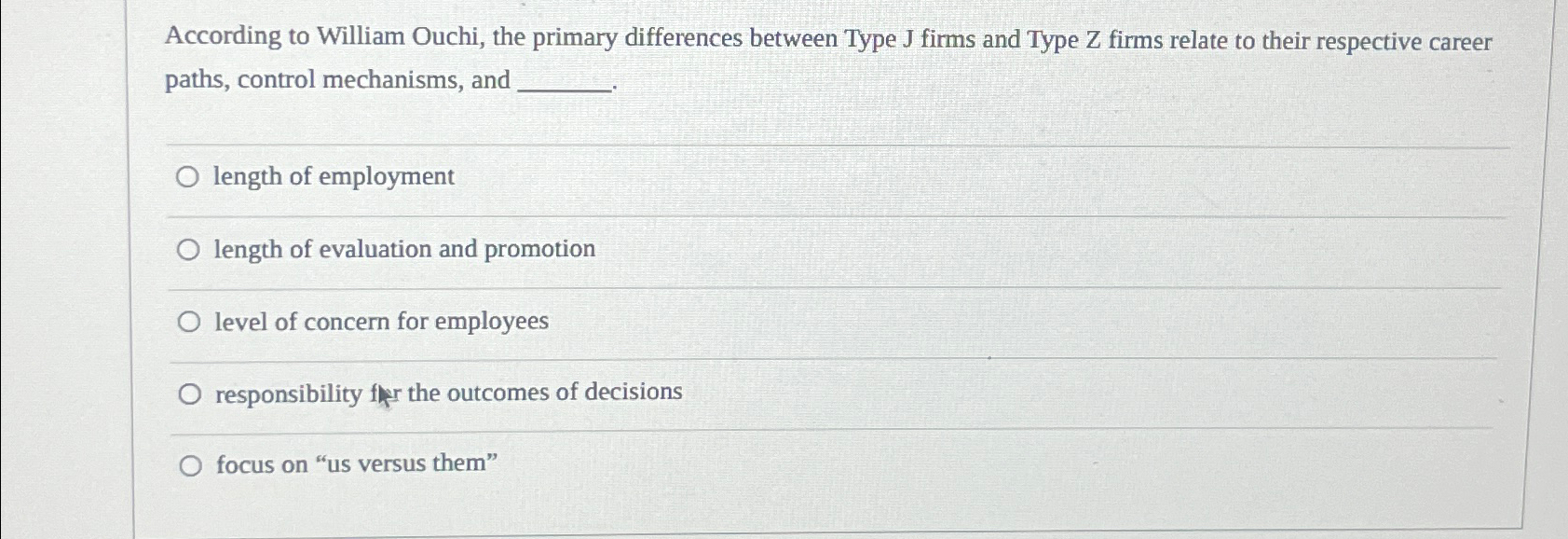Viewport: 1568px width, 539px height.
Task: Click the phrase "career paths" in the question
Action: coord(1460,40)
